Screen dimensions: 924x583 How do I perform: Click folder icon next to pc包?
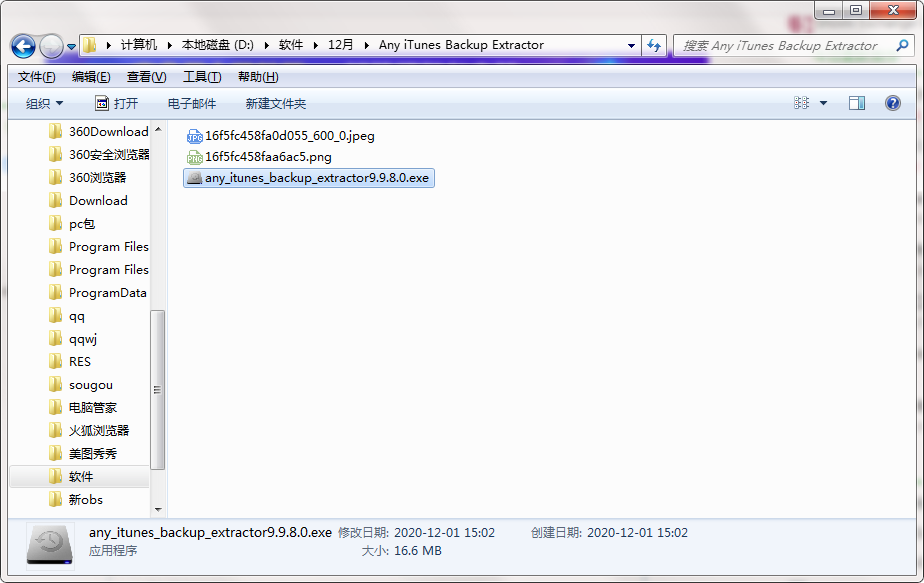55,223
